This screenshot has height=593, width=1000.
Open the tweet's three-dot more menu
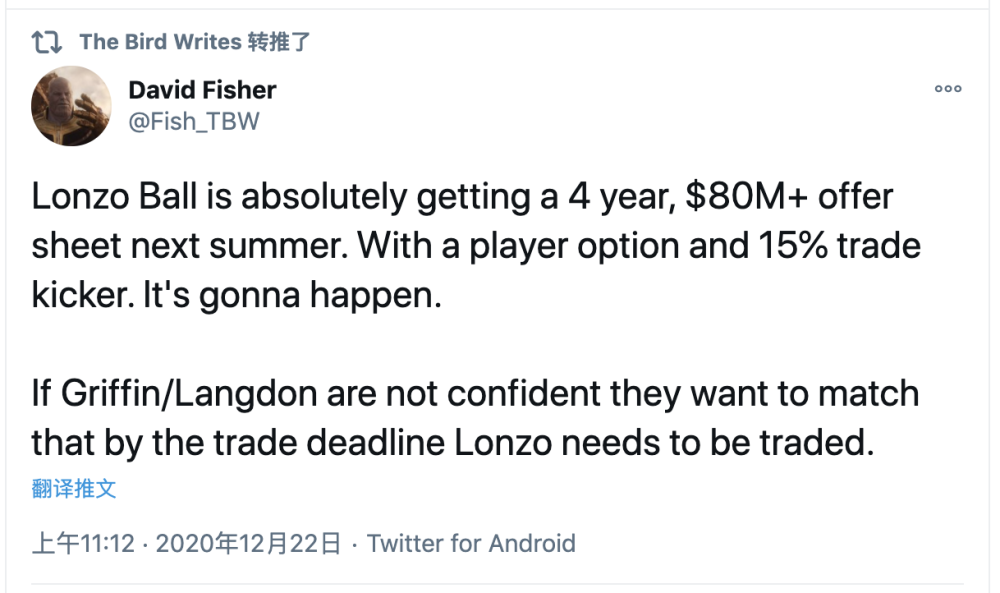(948, 89)
